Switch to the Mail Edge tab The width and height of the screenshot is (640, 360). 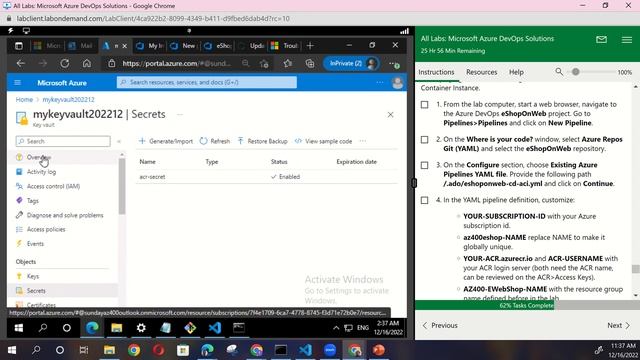click(x=81, y=46)
